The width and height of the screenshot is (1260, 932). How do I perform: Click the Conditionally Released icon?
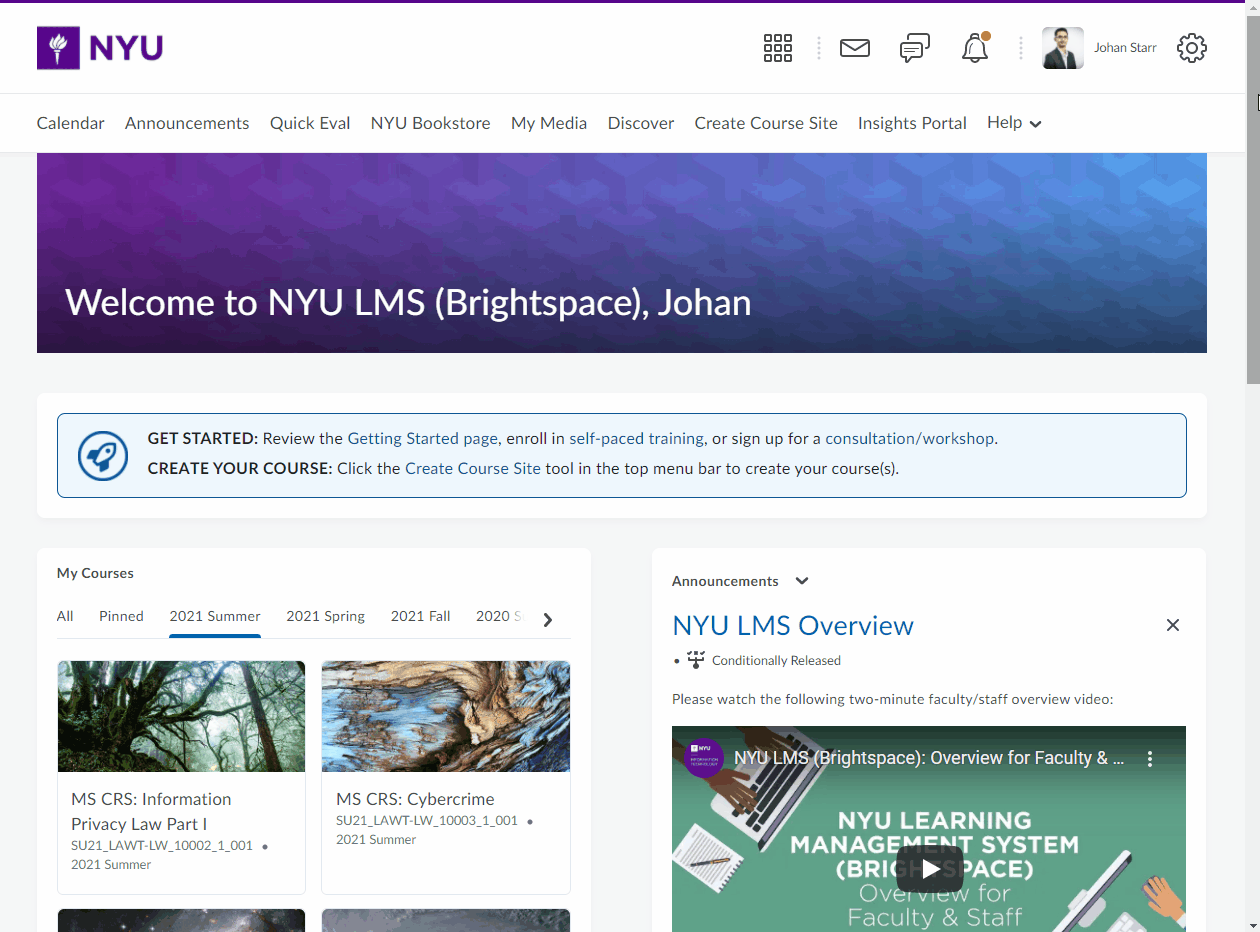point(697,660)
